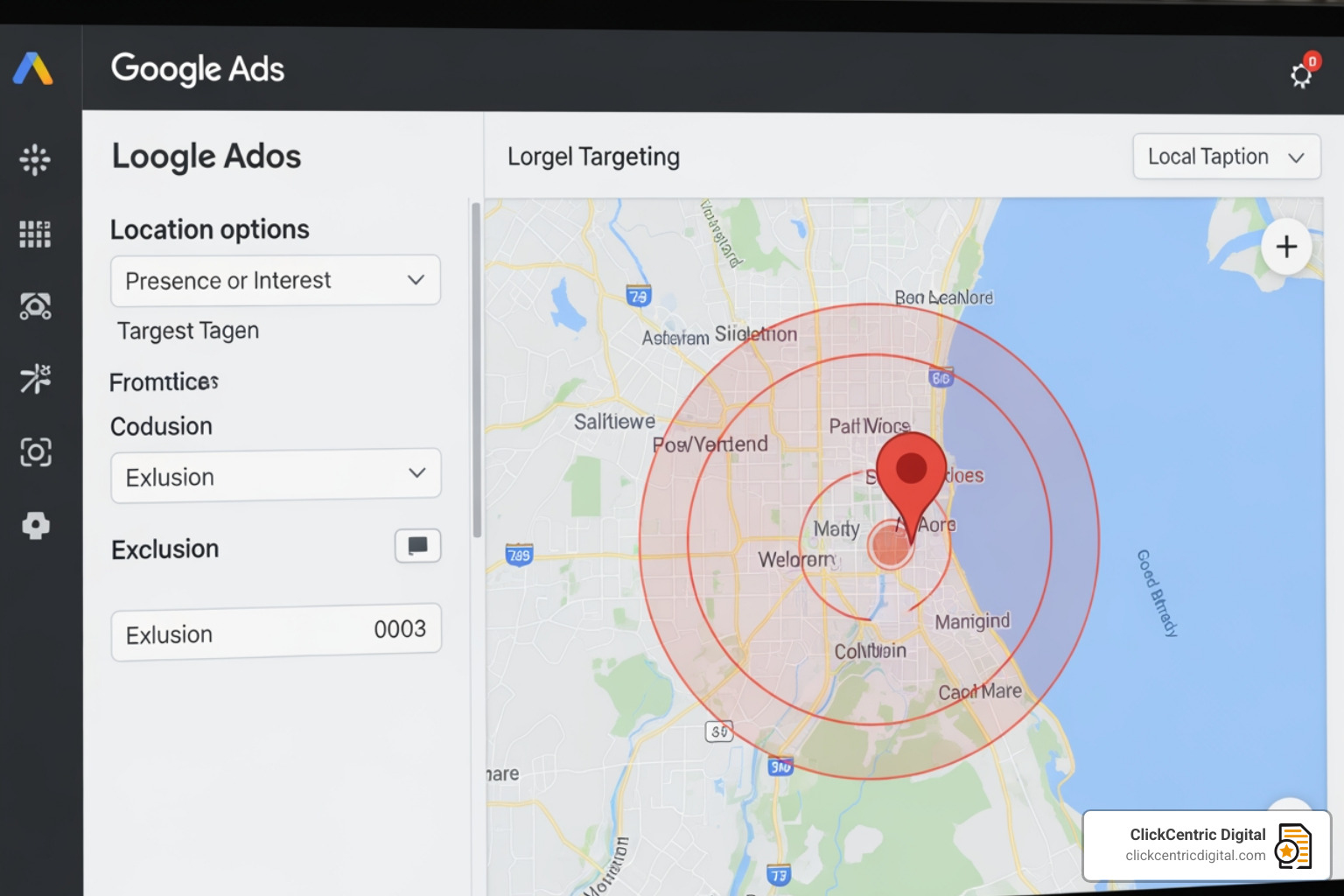
Task: Open the Presence or Interest dropdown
Action: pyautogui.click(x=276, y=281)
